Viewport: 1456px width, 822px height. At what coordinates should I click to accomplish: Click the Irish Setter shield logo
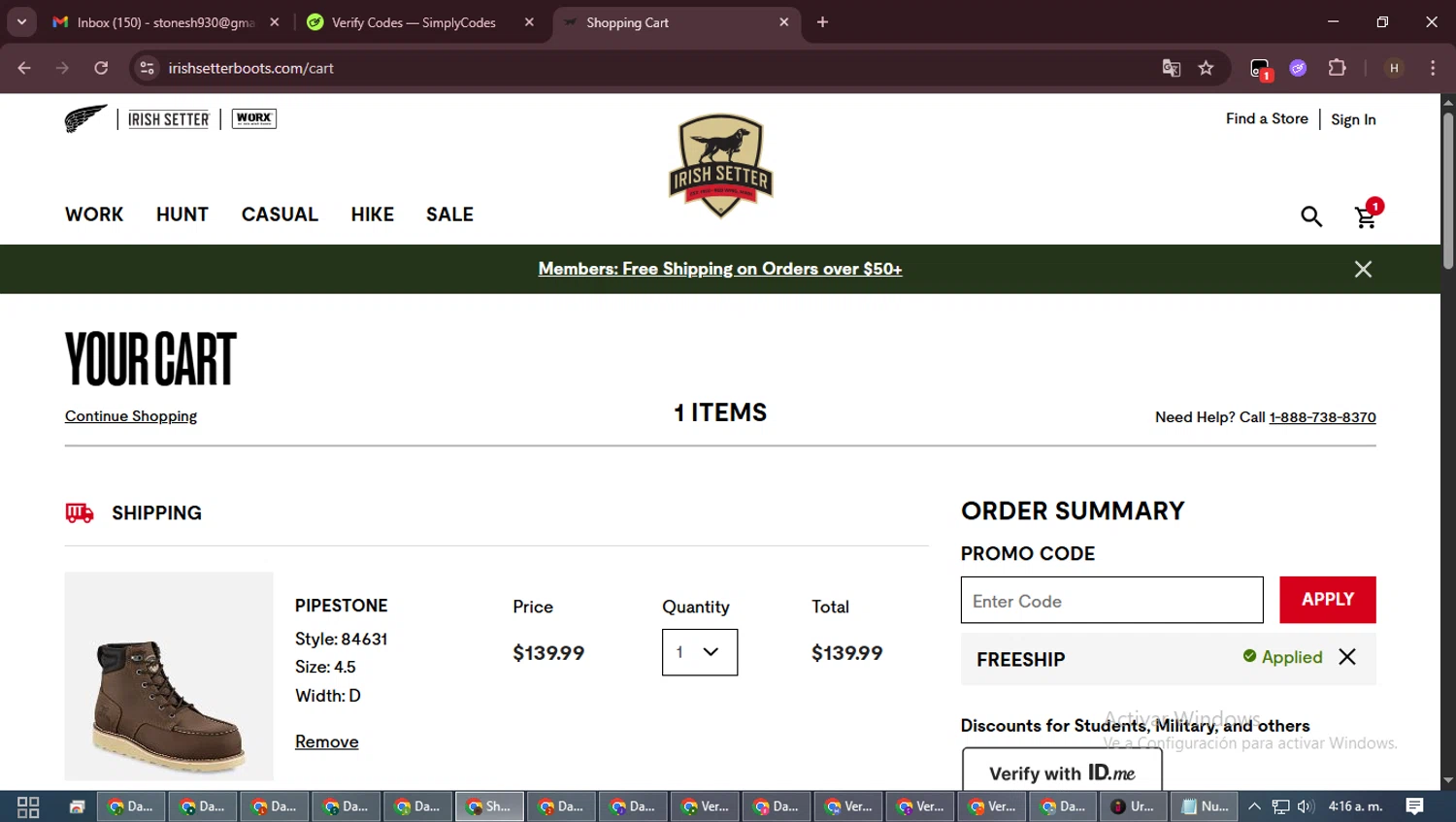tap(720, 166)
